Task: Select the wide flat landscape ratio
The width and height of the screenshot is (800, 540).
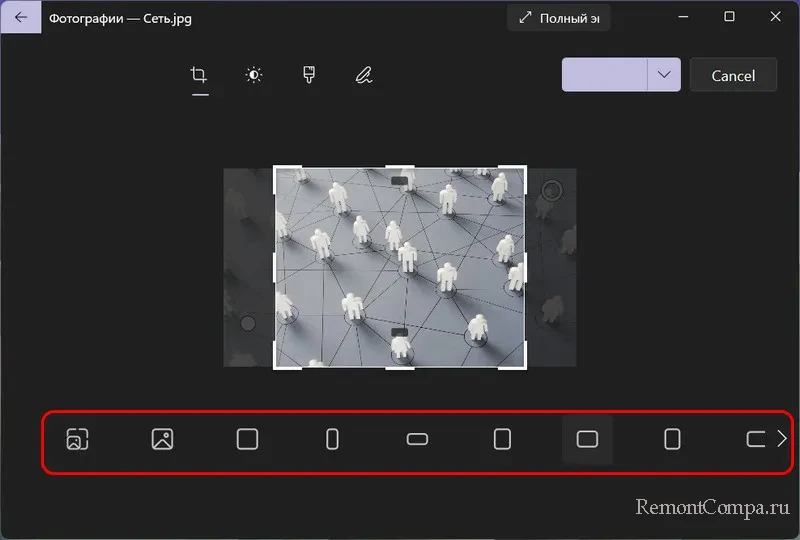Action: tap(417, 439)
